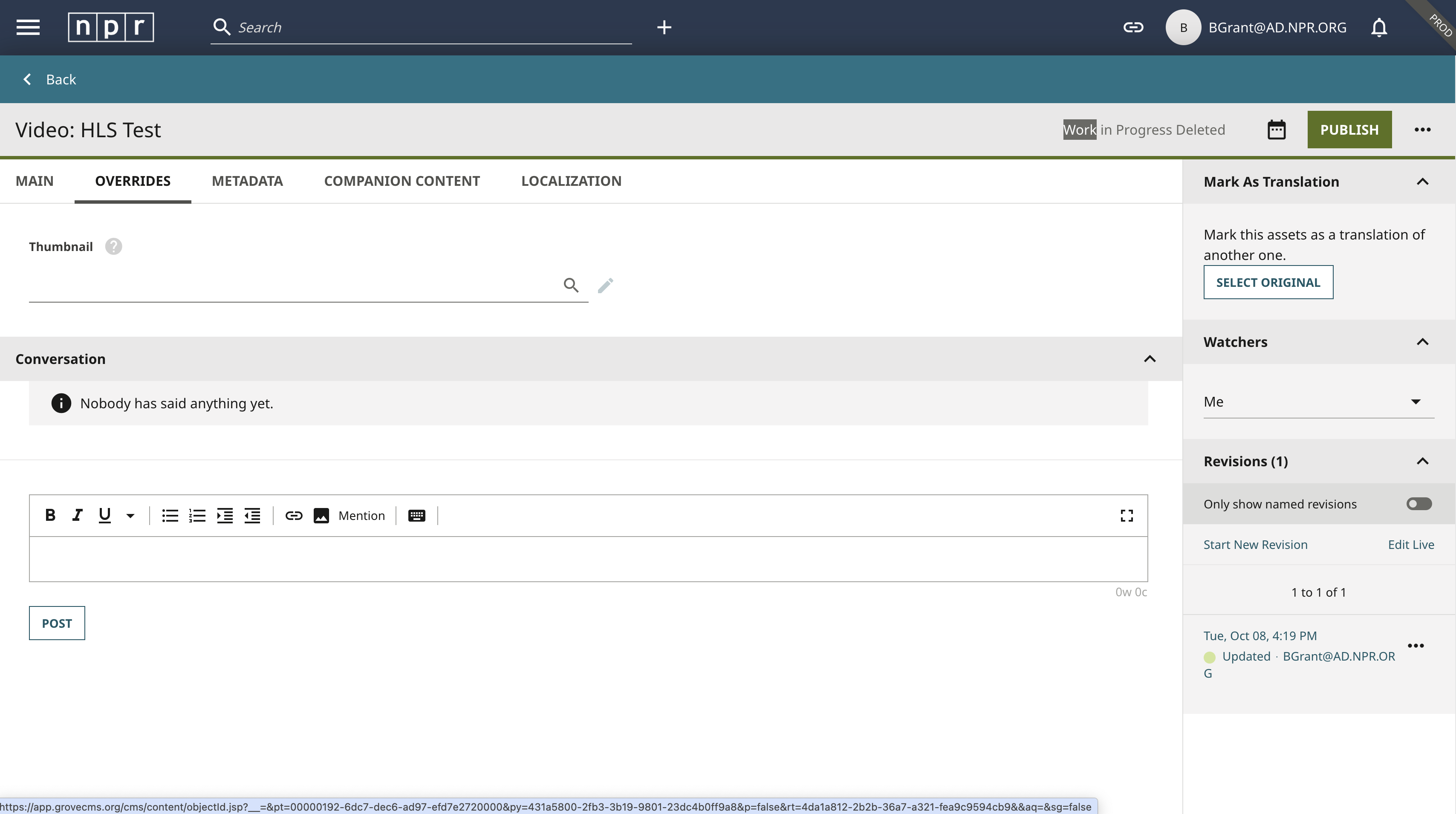Insert a link in the comment editor
The width and height of the screenshot is (1456, 814).
[x=294, y=516]
